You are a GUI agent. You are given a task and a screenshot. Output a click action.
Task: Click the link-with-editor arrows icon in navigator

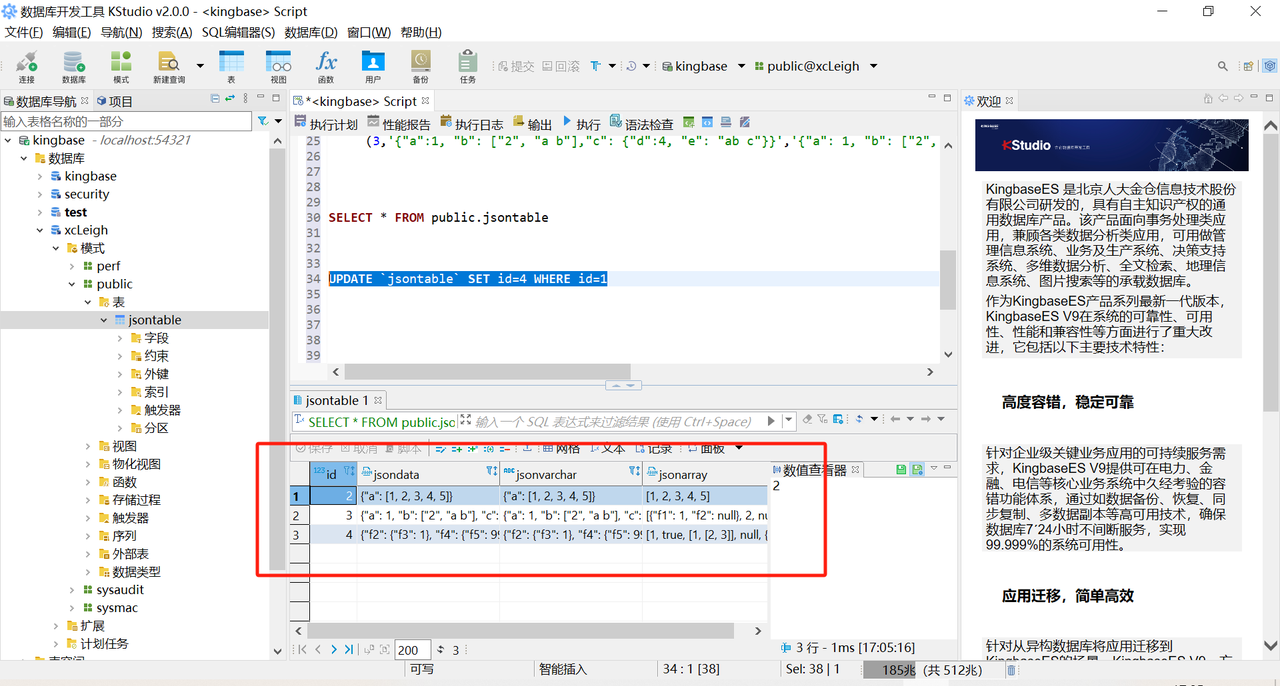coord(230,99)
